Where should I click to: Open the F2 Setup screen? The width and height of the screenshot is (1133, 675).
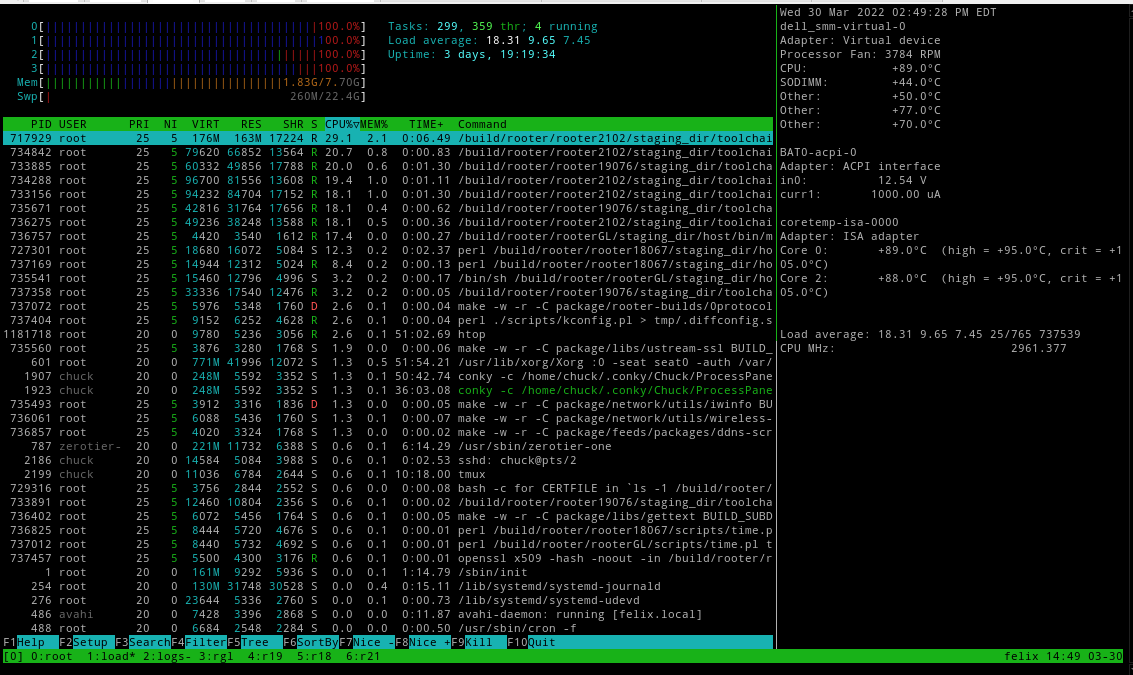pyautogui.click(x=88, y=642)
